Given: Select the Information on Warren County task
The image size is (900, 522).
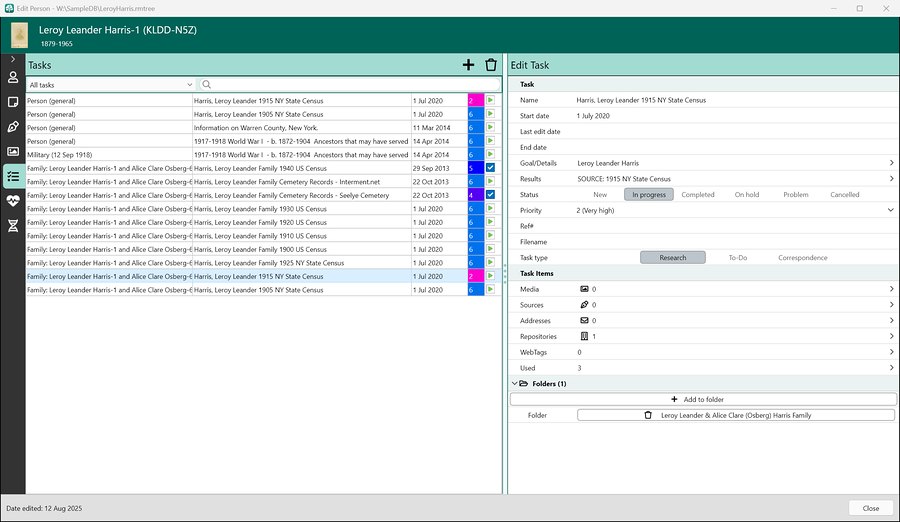Looking at the screenshot, I should 263,127.
